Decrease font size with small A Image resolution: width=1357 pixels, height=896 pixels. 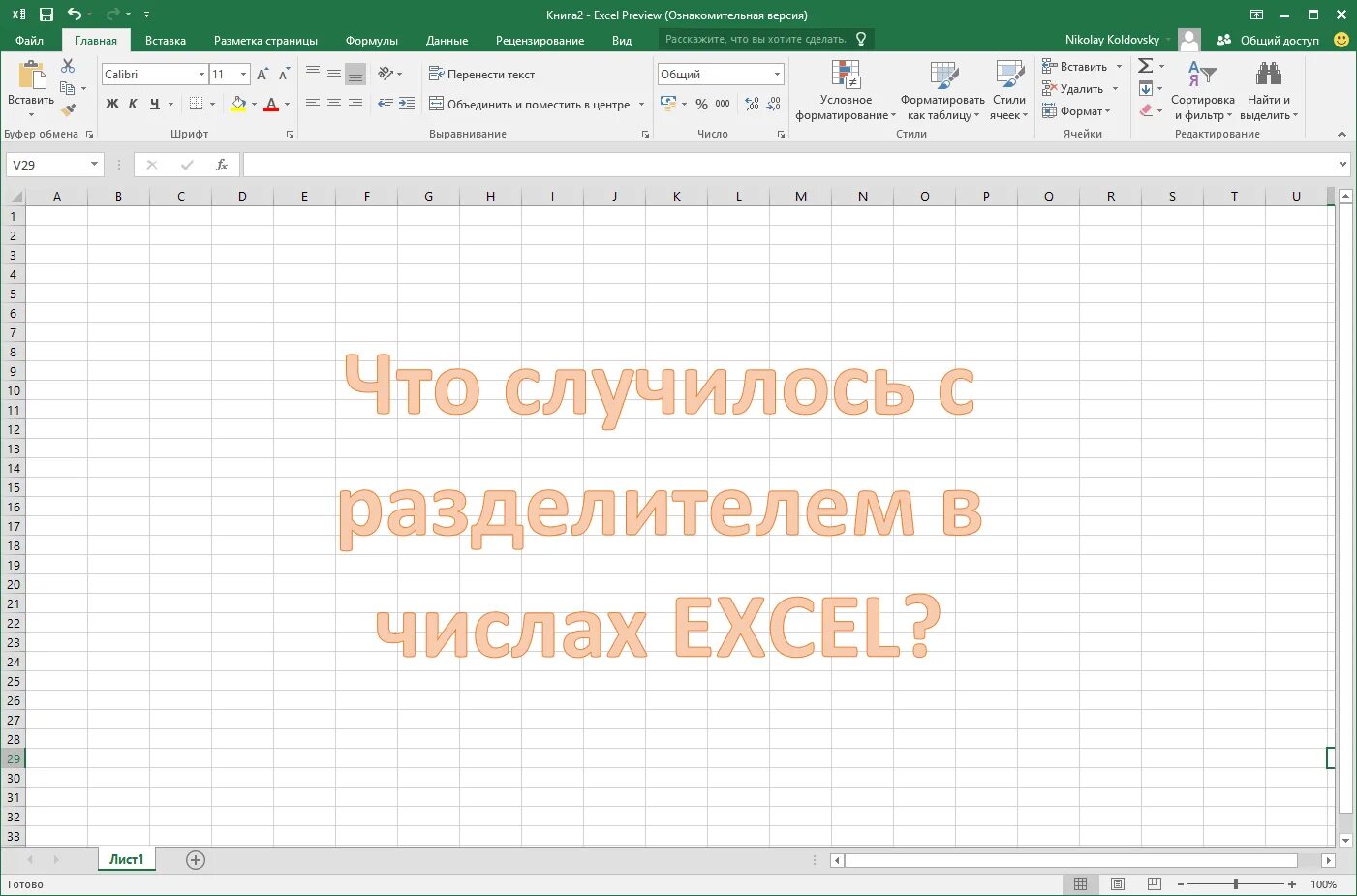click(x=284, y=75)
